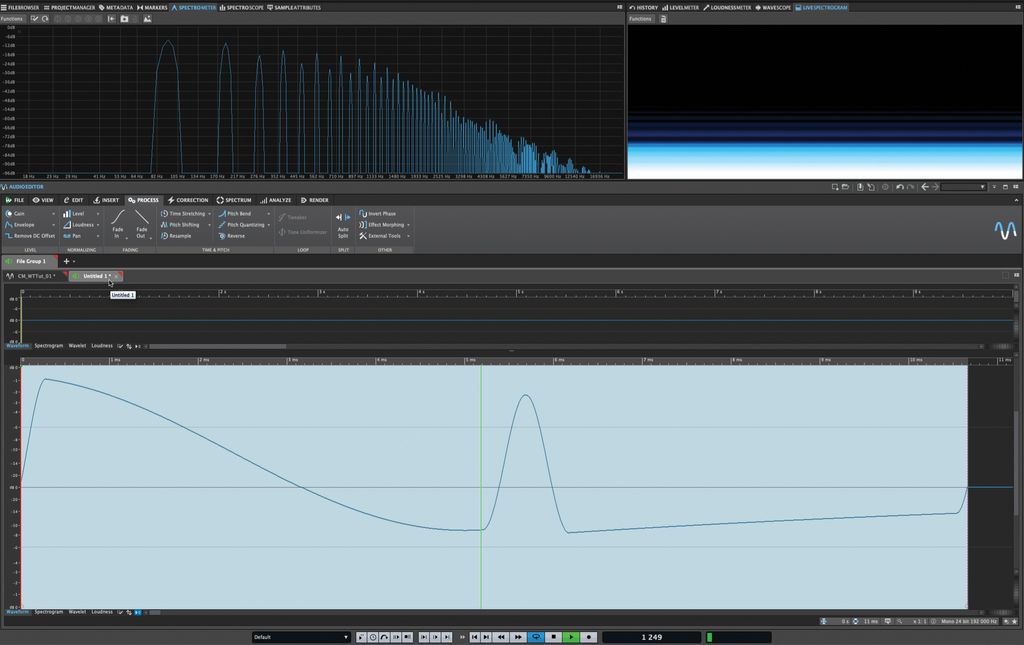Screen dimensions: 1024x645
Task: Select the Gain function in the Process ribbon
Action: click(18, 213)
